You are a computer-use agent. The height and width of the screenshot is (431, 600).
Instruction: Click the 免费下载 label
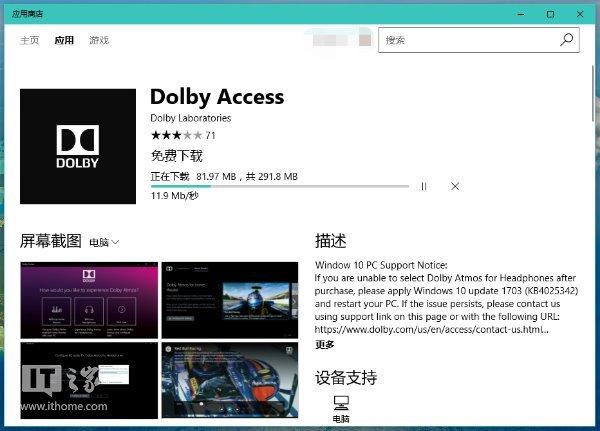(x=176, y=156)
